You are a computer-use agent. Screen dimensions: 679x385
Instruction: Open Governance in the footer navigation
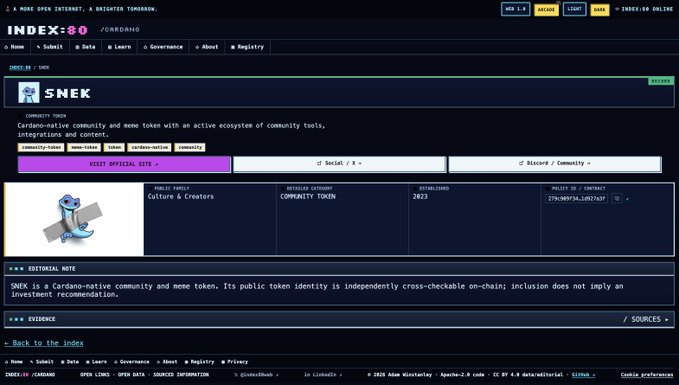pyautogui.click(x=132, y=362)
